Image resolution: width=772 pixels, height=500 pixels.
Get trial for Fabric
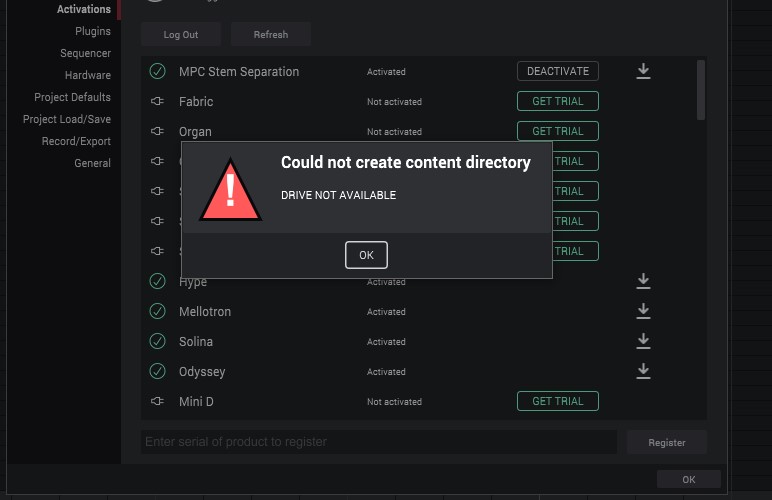coord(558,101)
